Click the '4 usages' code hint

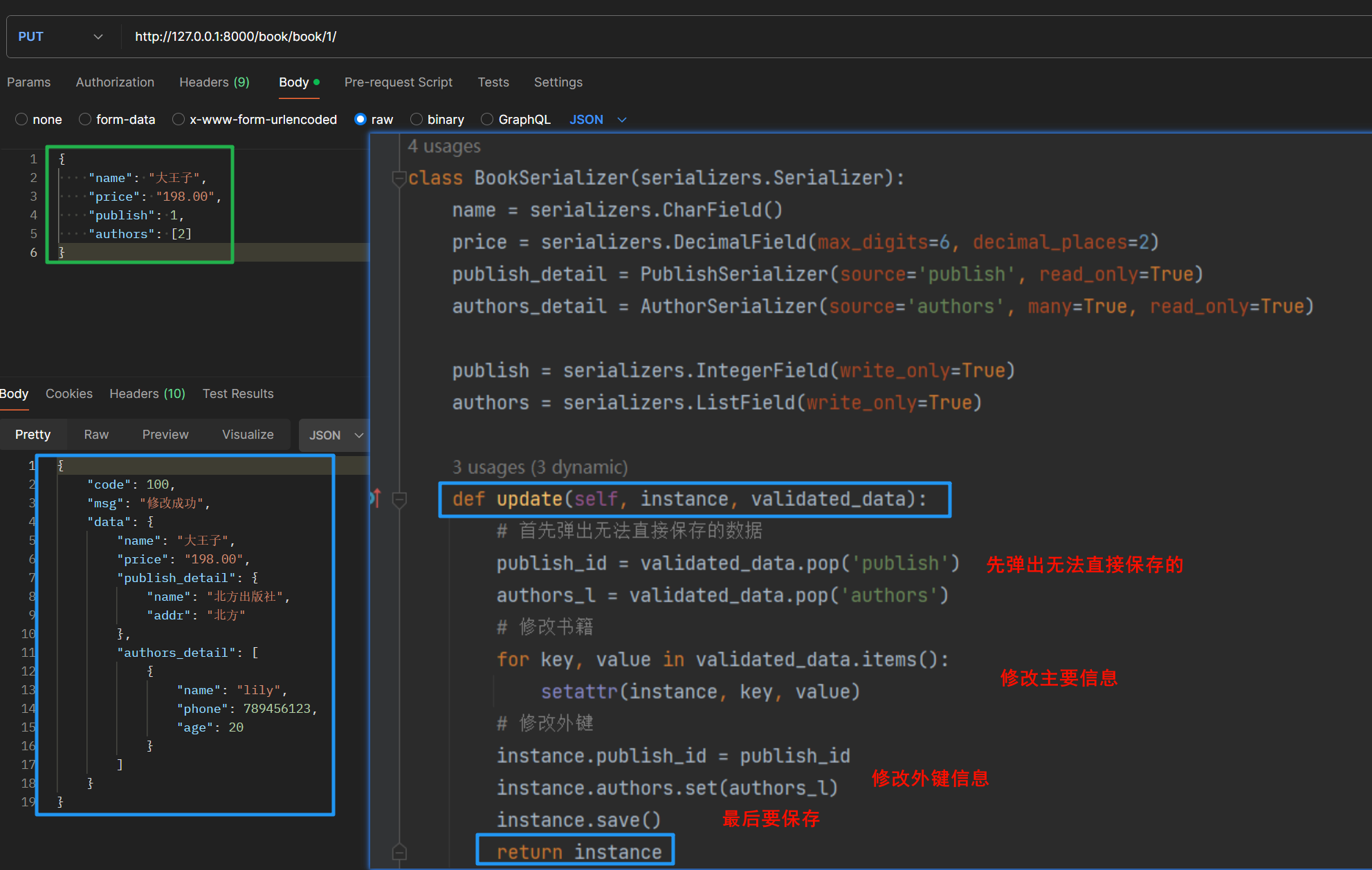[x=444, y=147]
